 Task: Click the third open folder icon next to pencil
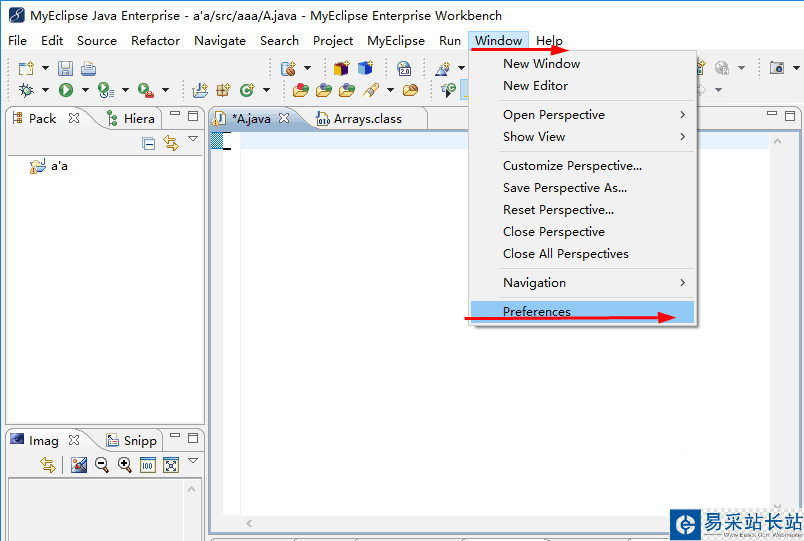click(347, 90)
